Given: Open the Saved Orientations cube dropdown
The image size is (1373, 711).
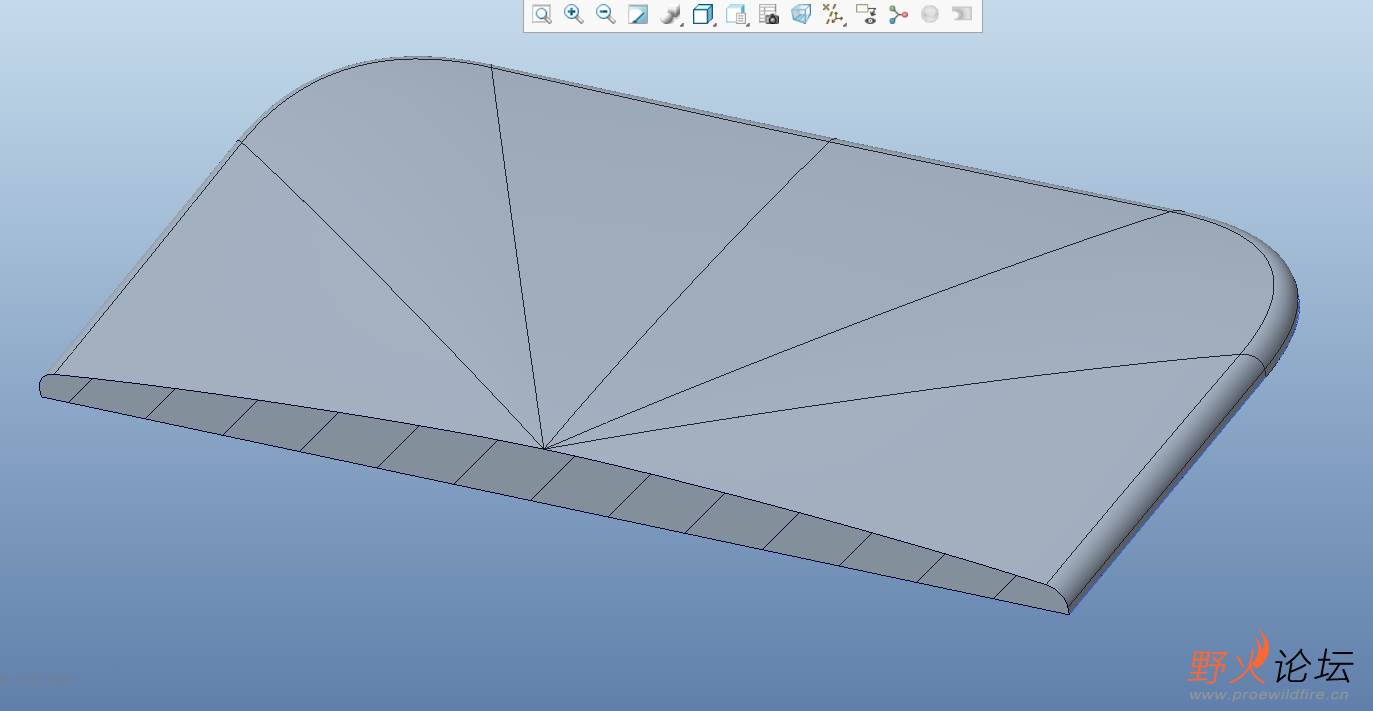Looking at the screenshot, I should [x=704, y=14].
